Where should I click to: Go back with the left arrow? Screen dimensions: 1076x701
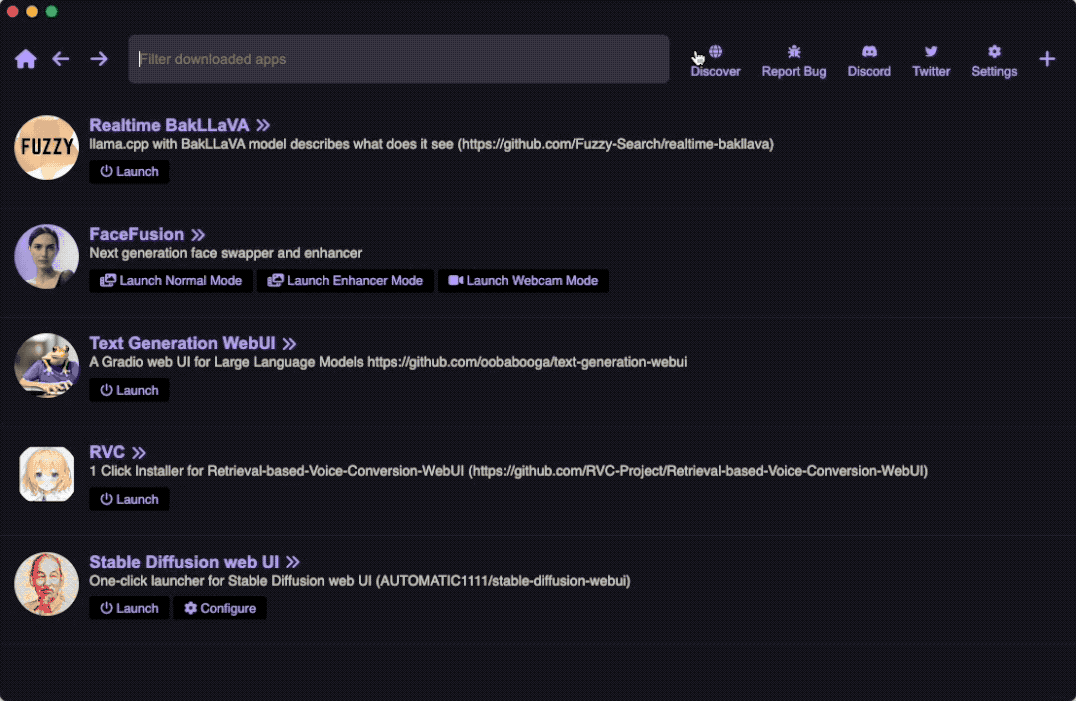(61, 59)
